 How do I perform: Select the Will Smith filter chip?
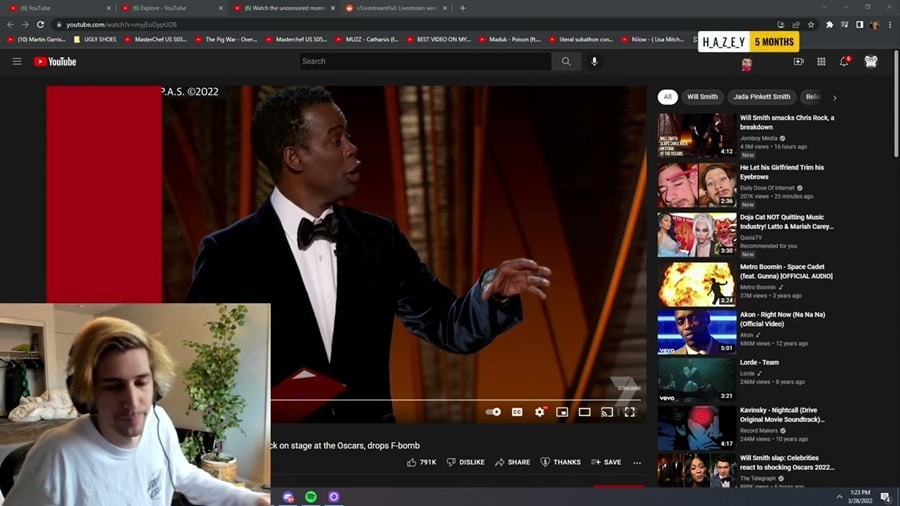(703, 97)
